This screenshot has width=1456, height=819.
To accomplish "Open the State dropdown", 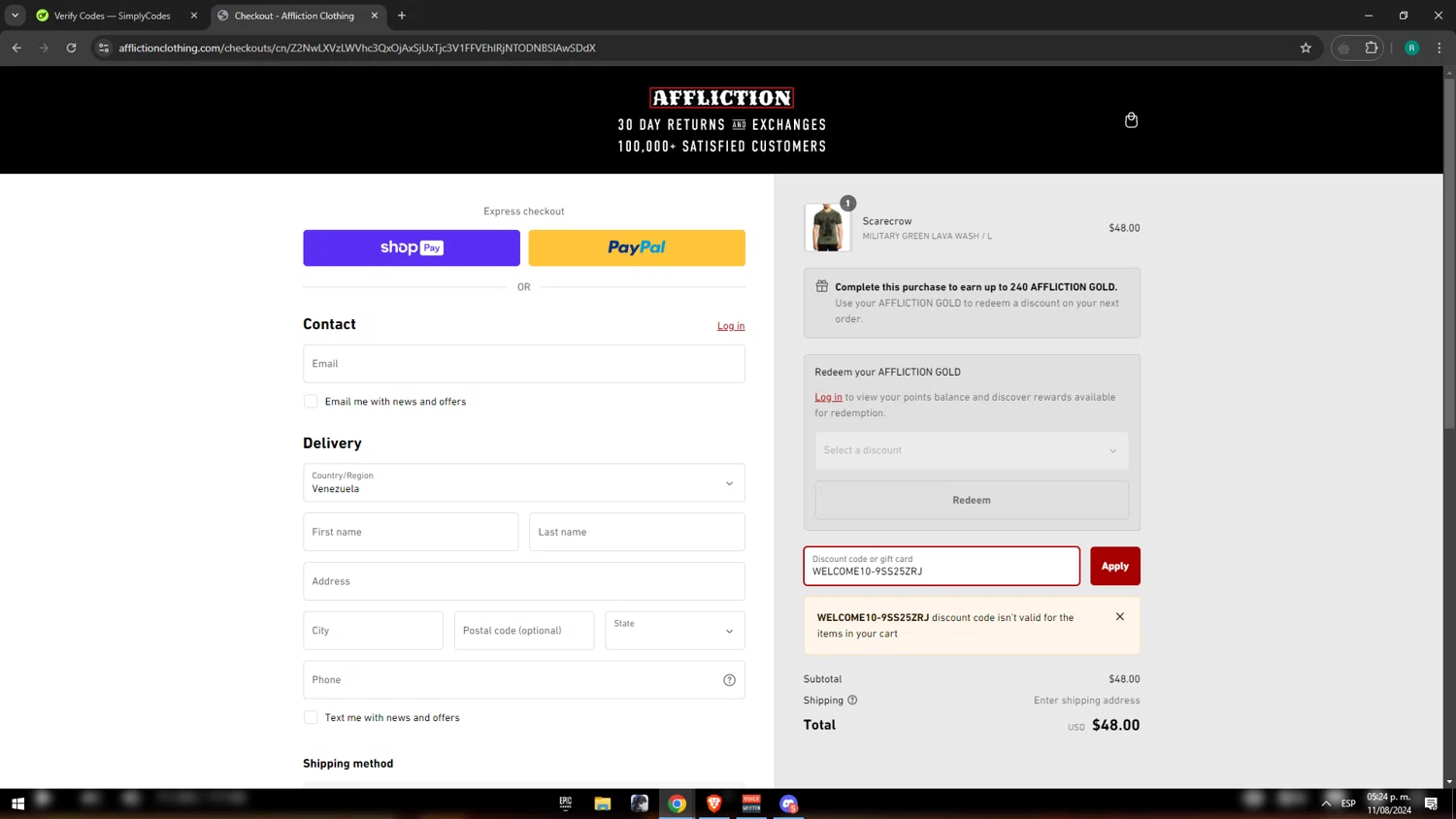I will pos(675,631).
